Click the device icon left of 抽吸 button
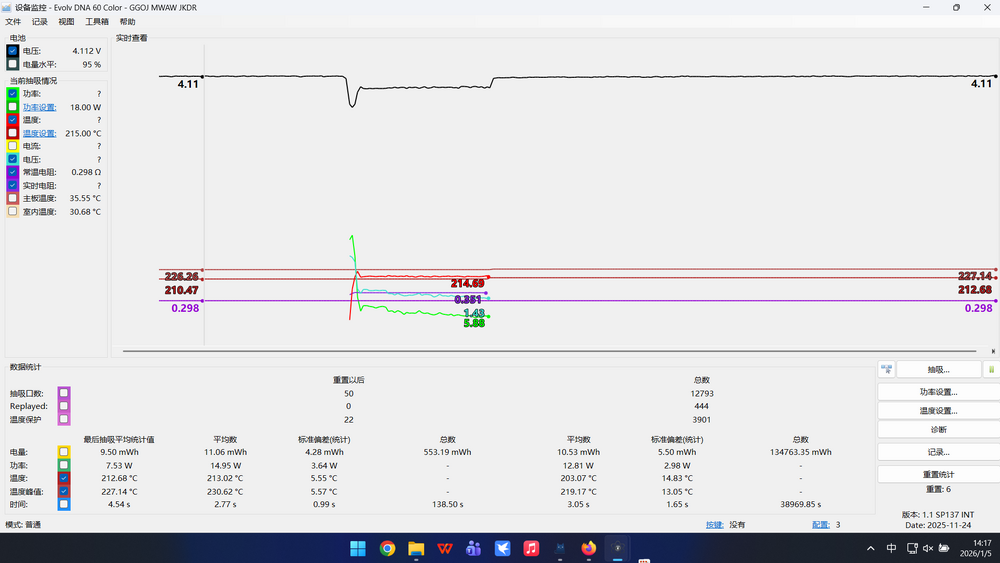 [x=886, y=369]
